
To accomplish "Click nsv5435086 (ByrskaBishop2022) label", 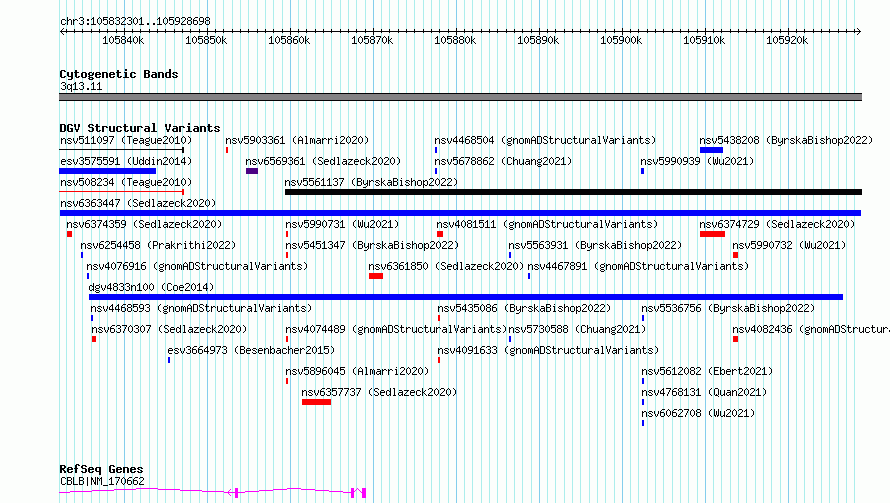I will click(524, 308).
